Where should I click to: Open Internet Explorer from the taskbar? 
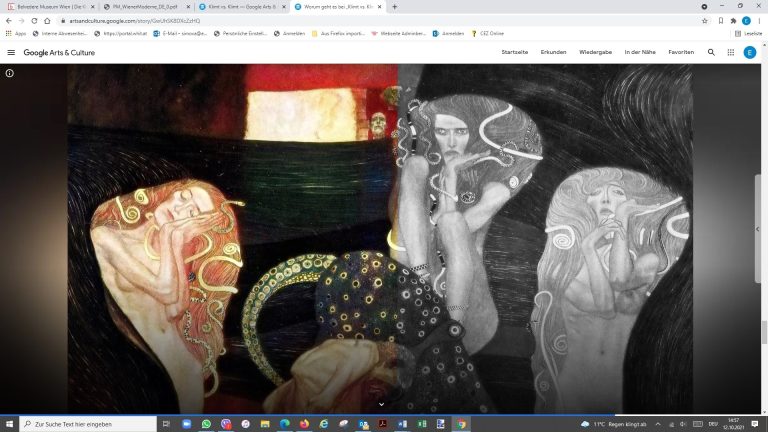point(324,424)
